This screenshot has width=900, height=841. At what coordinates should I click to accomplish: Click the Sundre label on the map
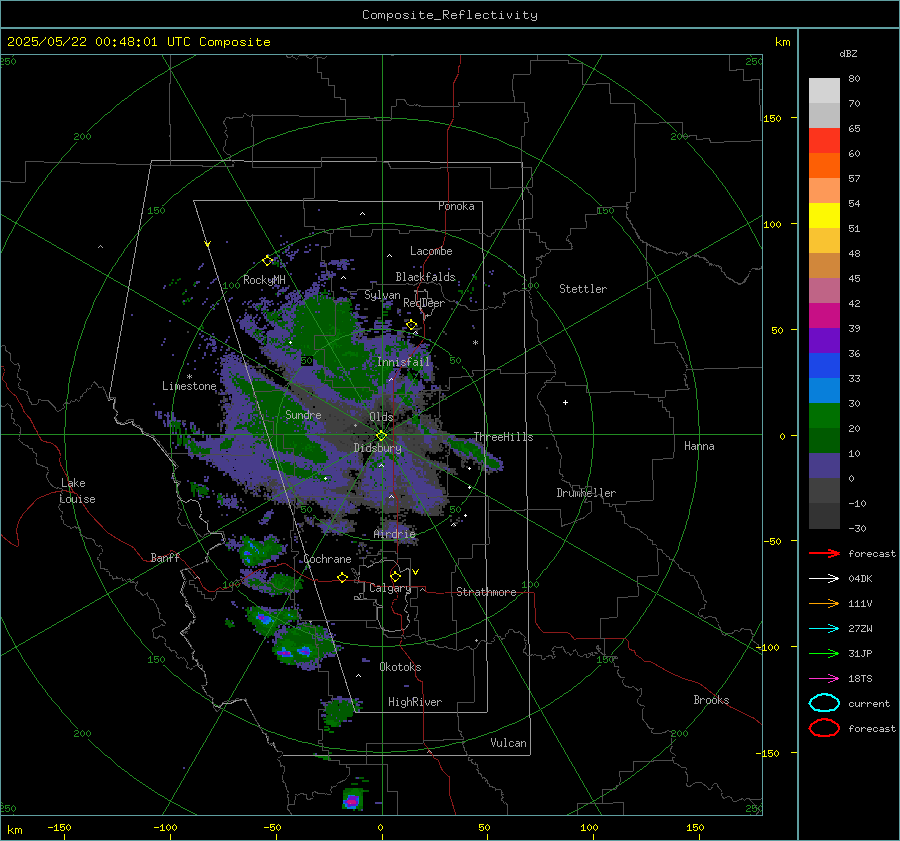click(x=303, y=414)
